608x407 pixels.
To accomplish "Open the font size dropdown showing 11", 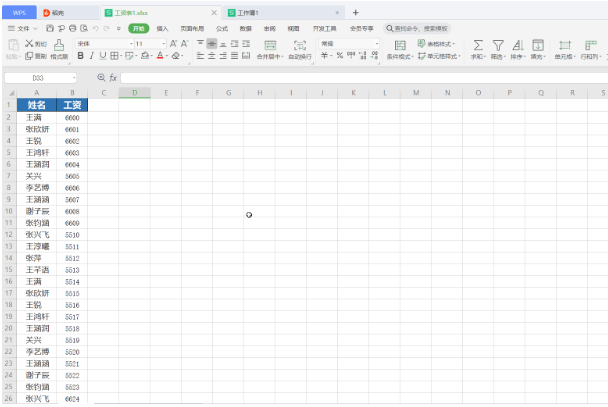I will pyautogui.click(x=164, y=43).
